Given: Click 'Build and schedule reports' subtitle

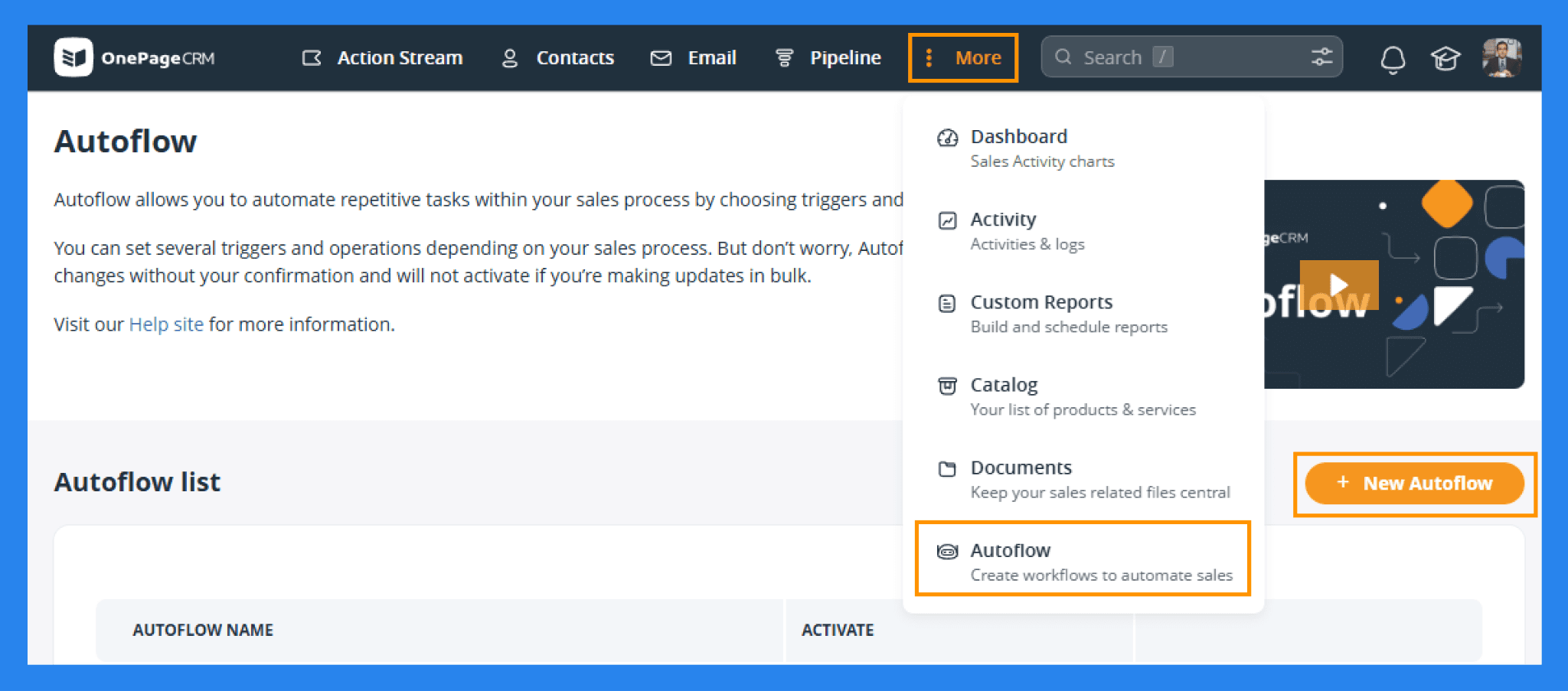Looking at the screenshot, I should click(x=1069, y=327).
